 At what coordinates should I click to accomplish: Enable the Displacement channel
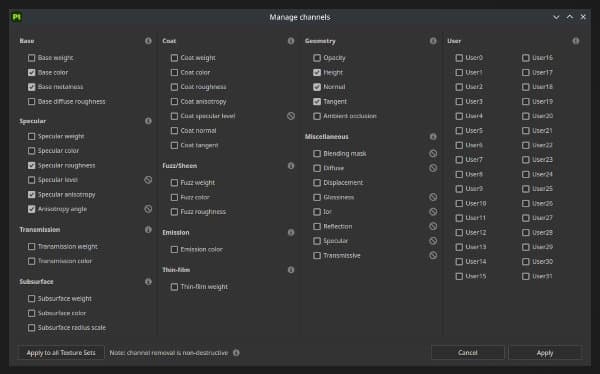(317, 183)
